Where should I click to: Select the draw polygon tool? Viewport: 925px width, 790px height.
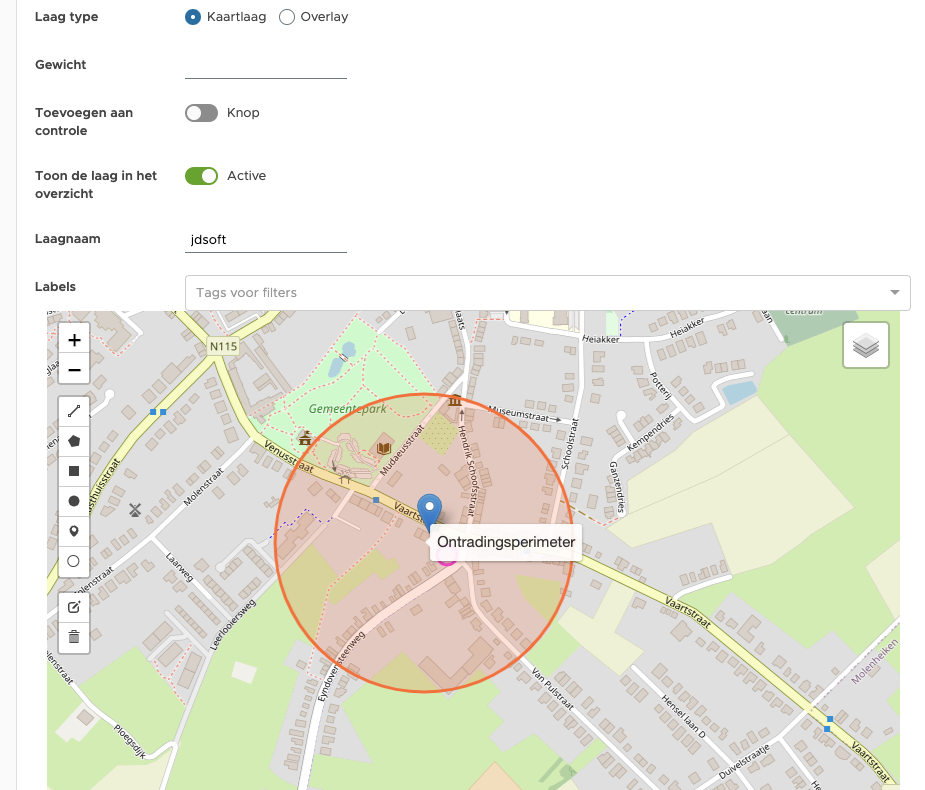click(74, 440)
